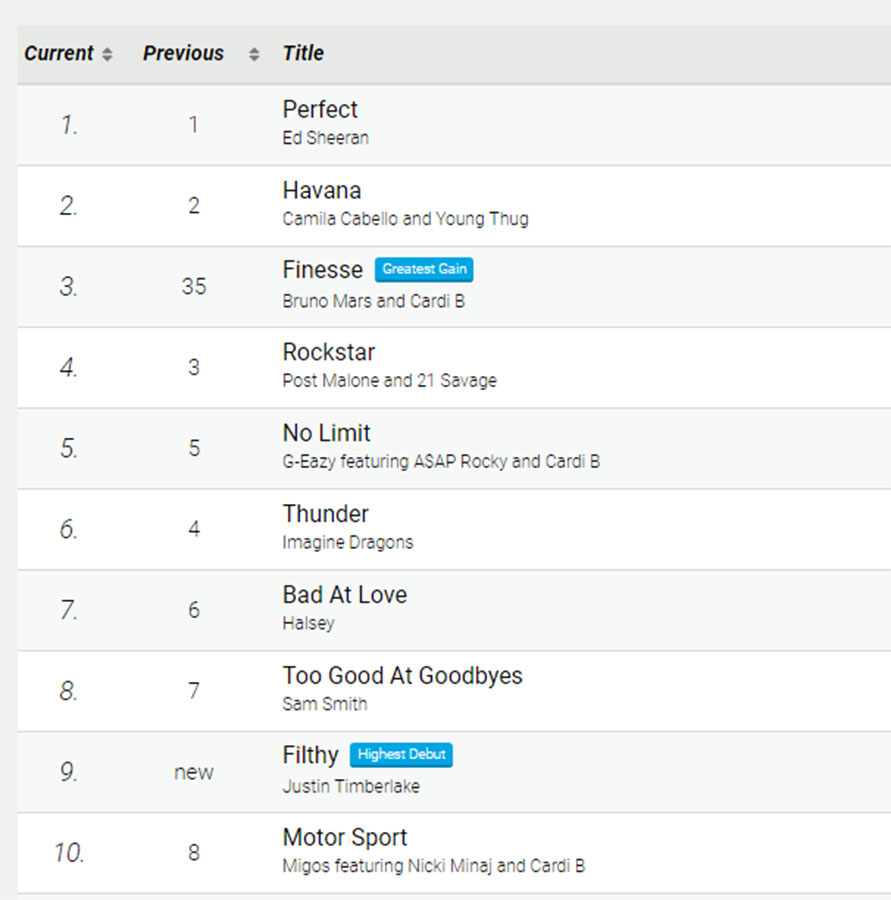Click current rank 1. in Perfect row
Screen dimensions: 891x900
click(x=69, y=125)
